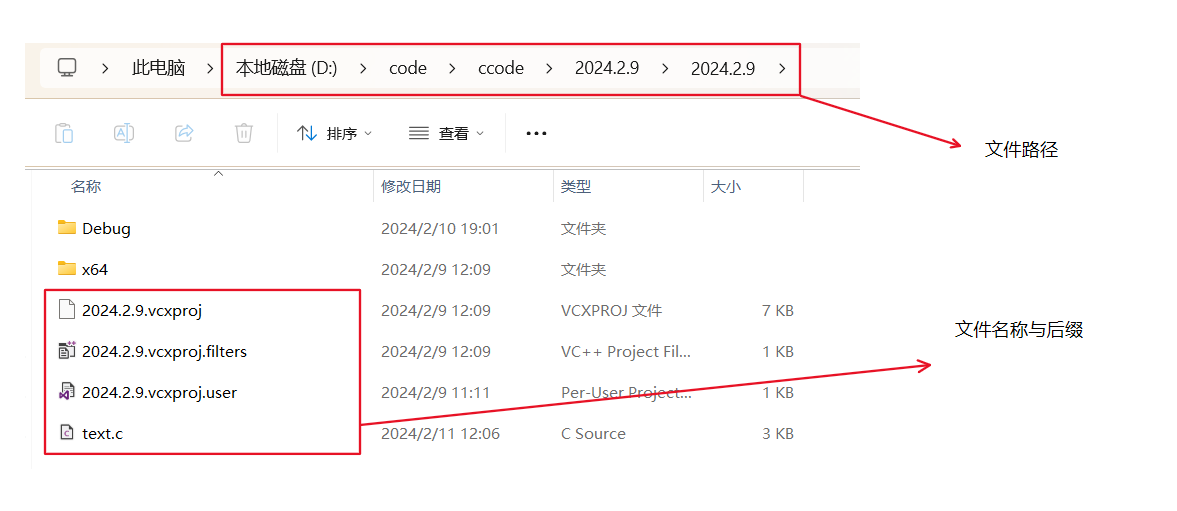Click the computer monitor icon in address bar
1177x511 pixels.
pyautogui.click(x=67, y=68)
